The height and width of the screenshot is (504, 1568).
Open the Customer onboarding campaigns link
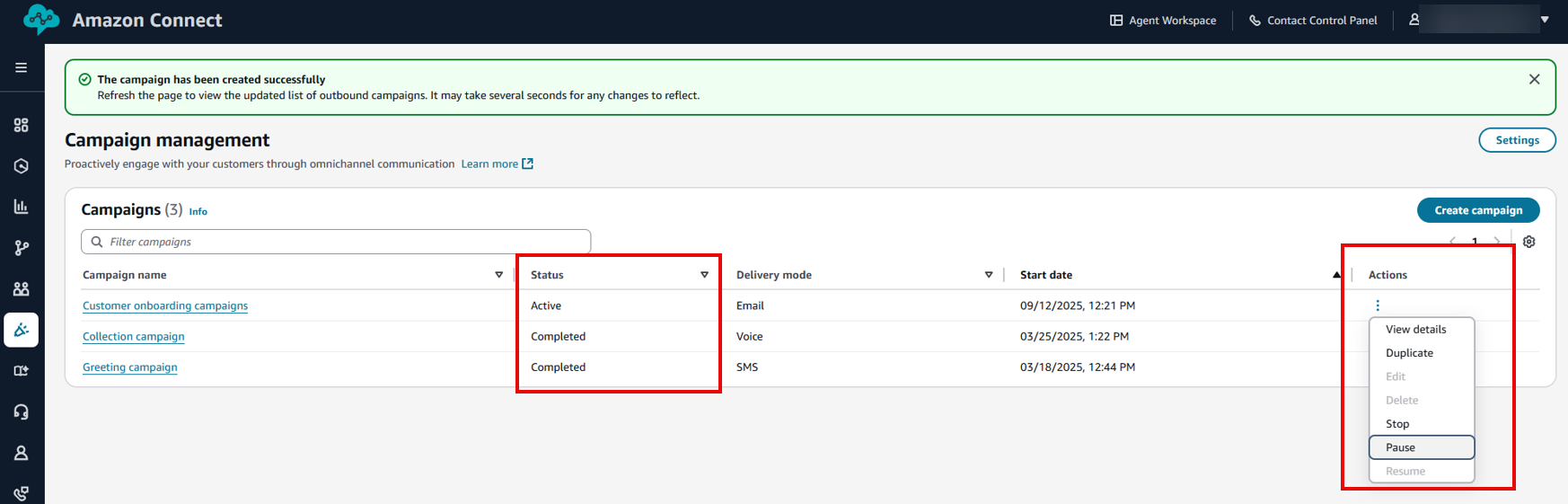(165, 305)
